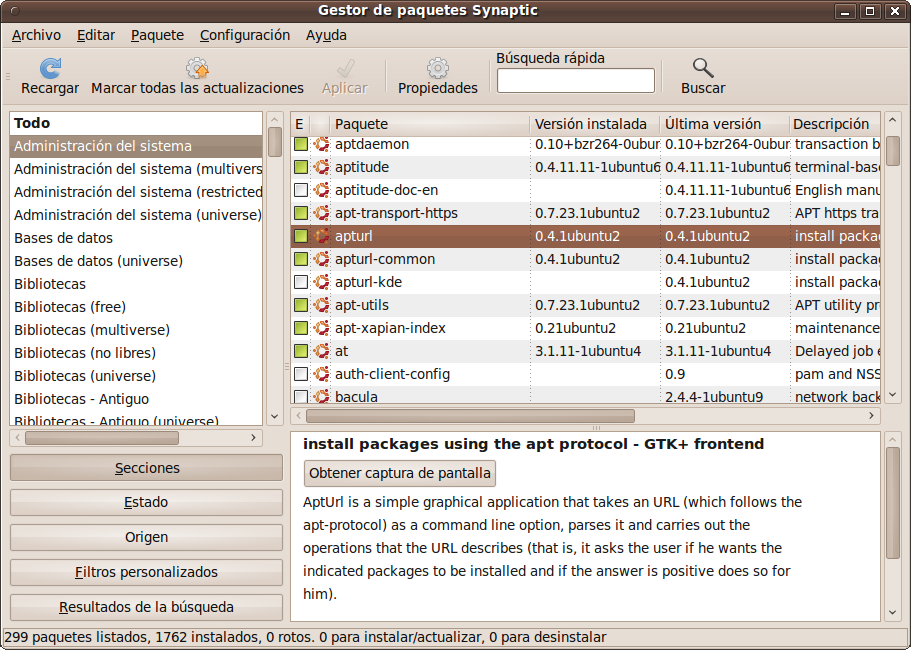Click the sections list horizontal scrollbar

tap(102, 438)
